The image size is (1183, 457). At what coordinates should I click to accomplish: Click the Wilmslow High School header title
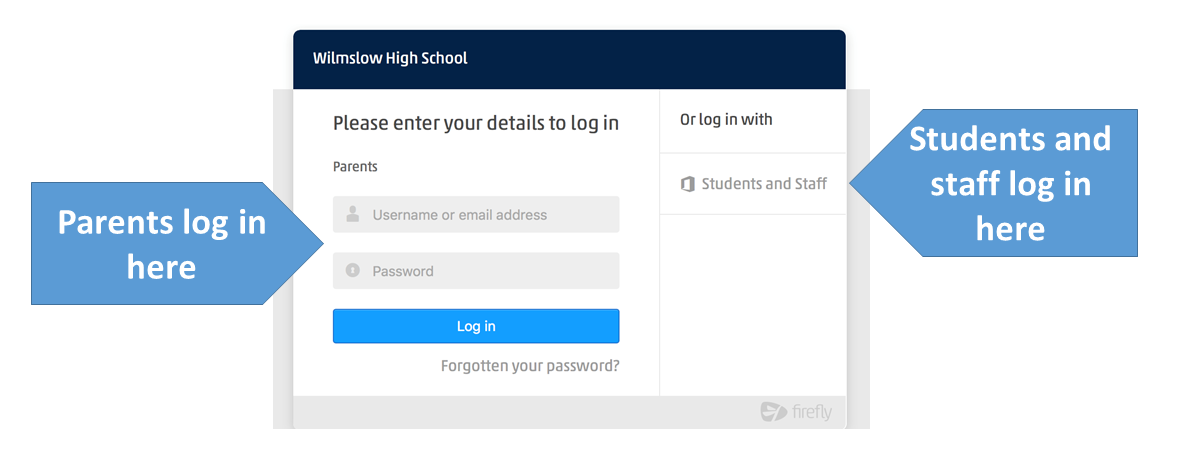(390, 58)
